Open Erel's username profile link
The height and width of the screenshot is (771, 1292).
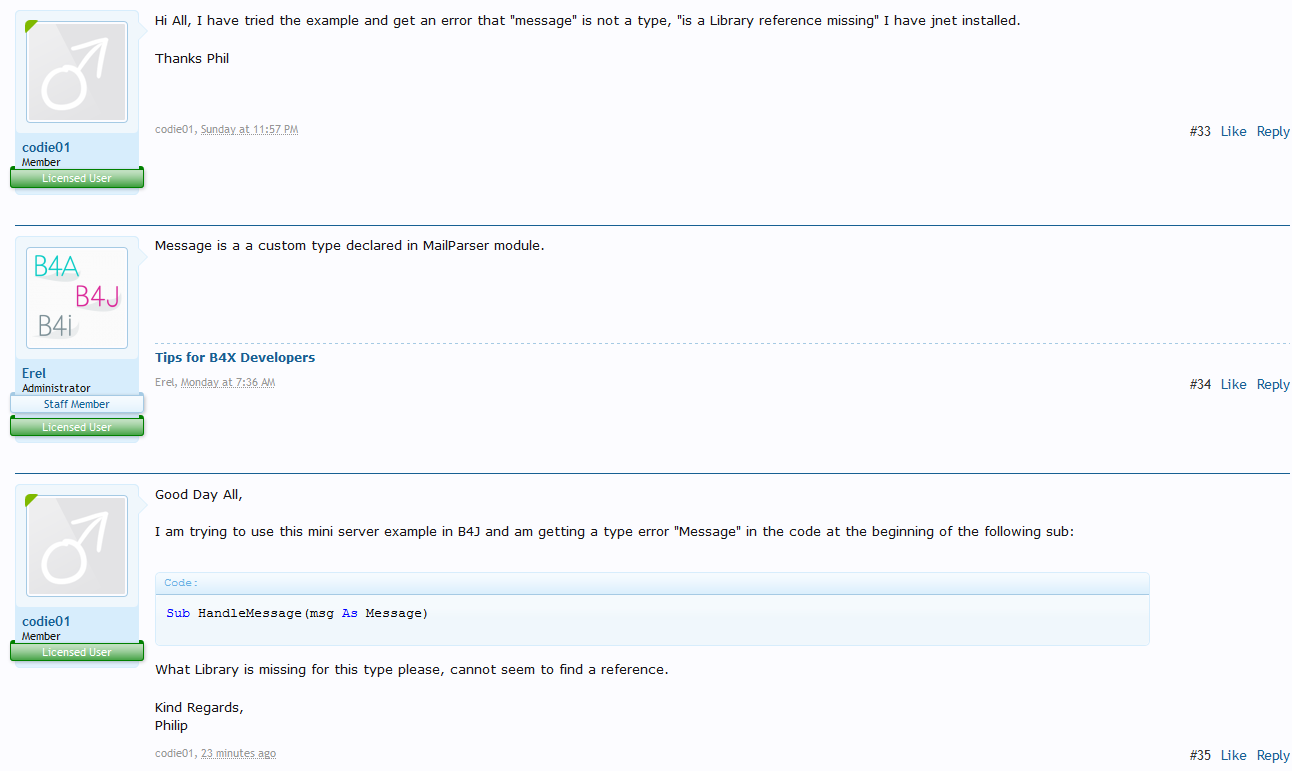(x=34, y=373)
